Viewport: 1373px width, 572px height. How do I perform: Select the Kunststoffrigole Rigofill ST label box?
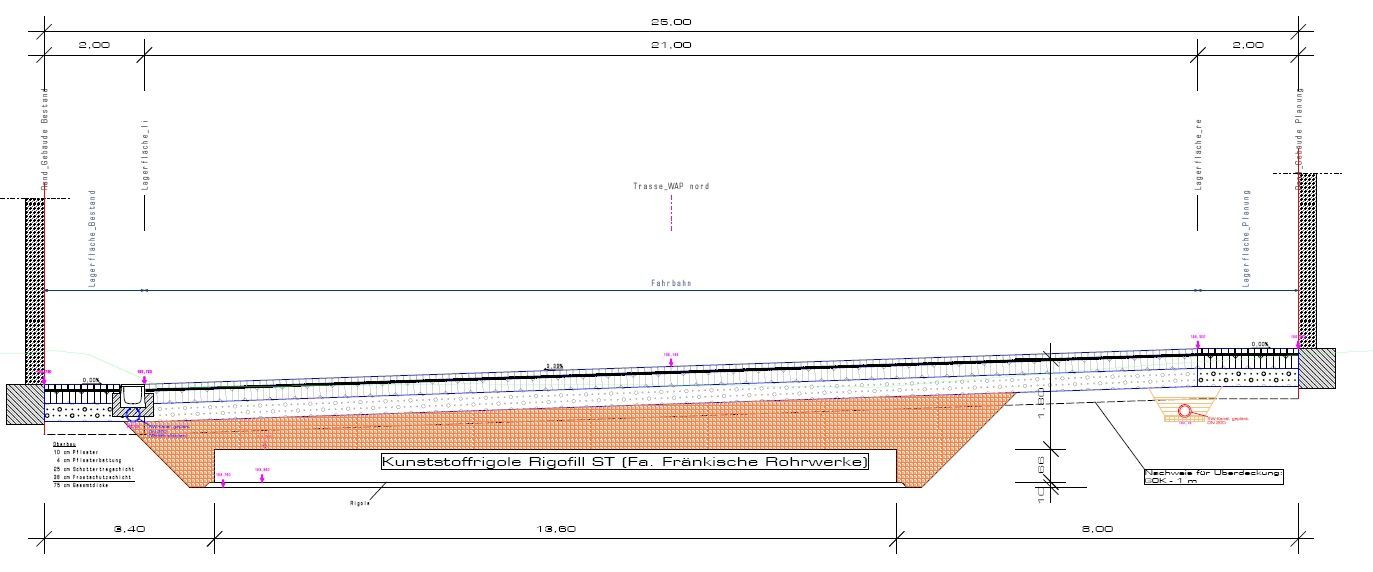click(x=625, y=462)
